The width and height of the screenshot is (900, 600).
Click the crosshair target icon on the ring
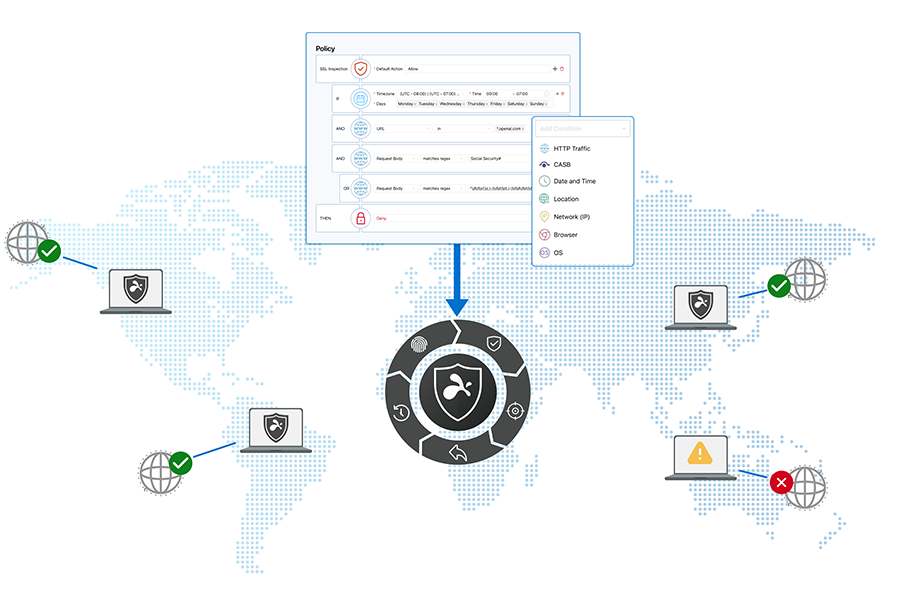coord(516,410)
